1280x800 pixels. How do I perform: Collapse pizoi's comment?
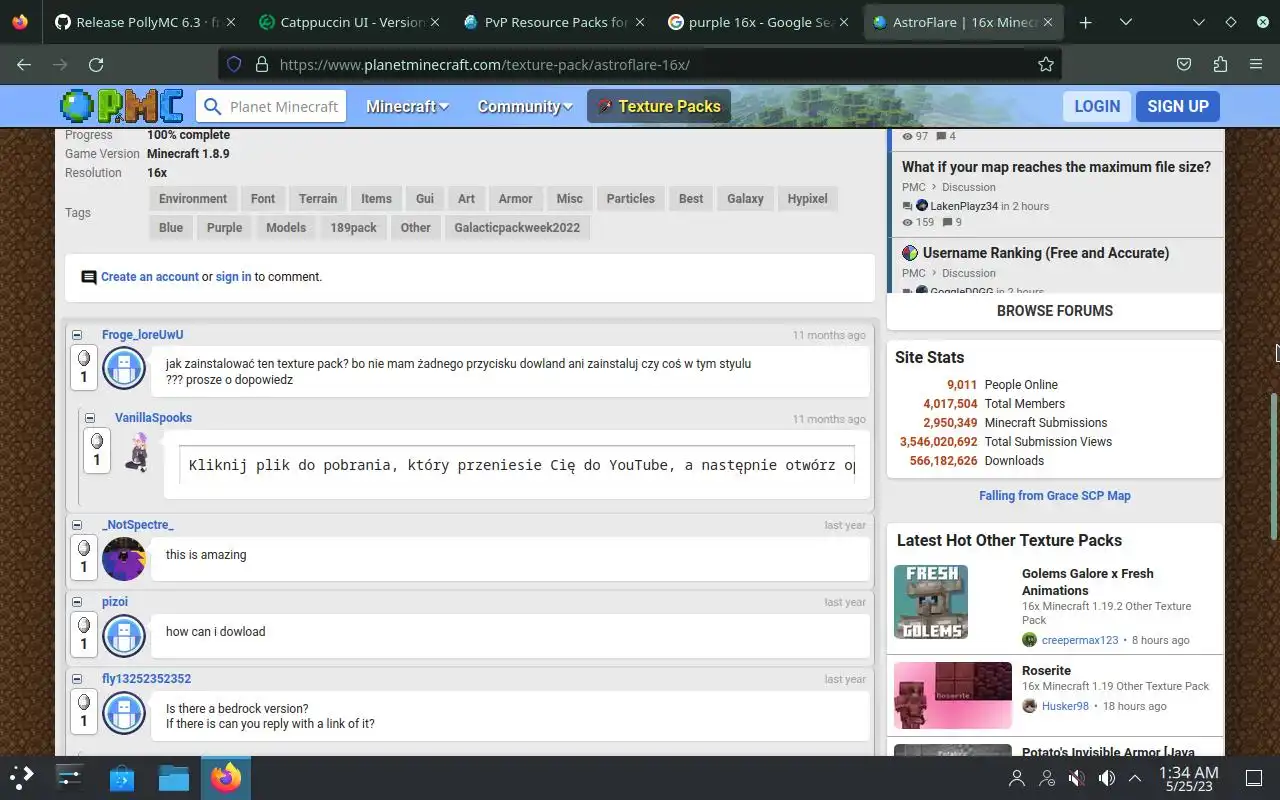point(77,602)
